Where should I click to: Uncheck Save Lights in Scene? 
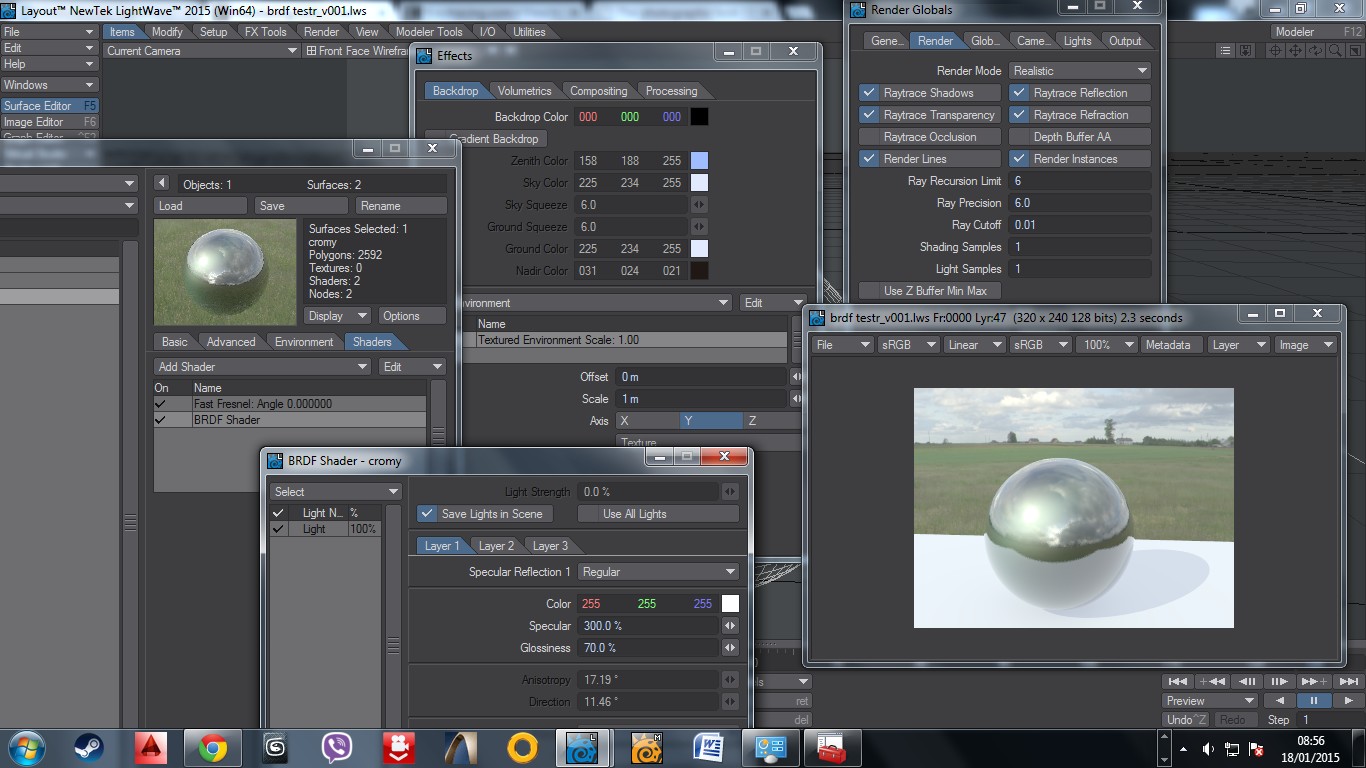point(428,514)
